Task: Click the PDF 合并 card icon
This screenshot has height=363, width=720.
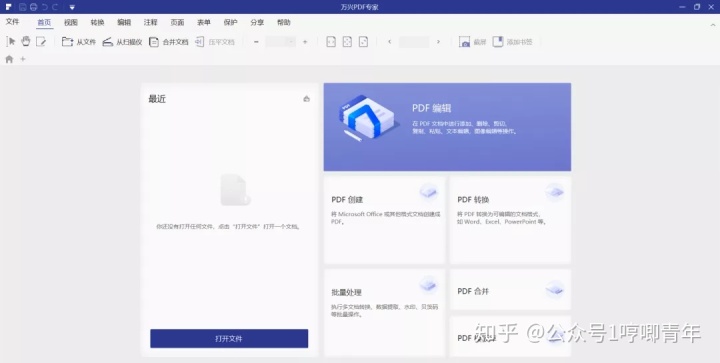Action: click(x=554, y=290)
